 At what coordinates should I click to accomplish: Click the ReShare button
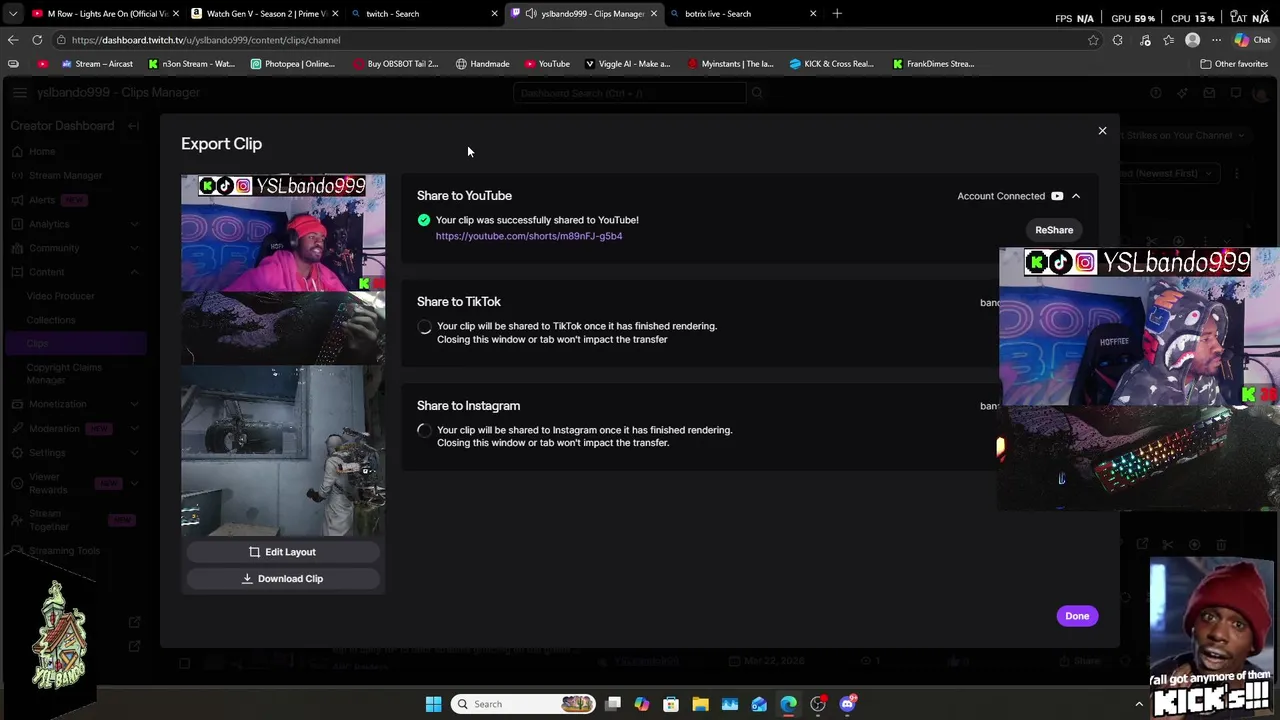[1054, 230]
